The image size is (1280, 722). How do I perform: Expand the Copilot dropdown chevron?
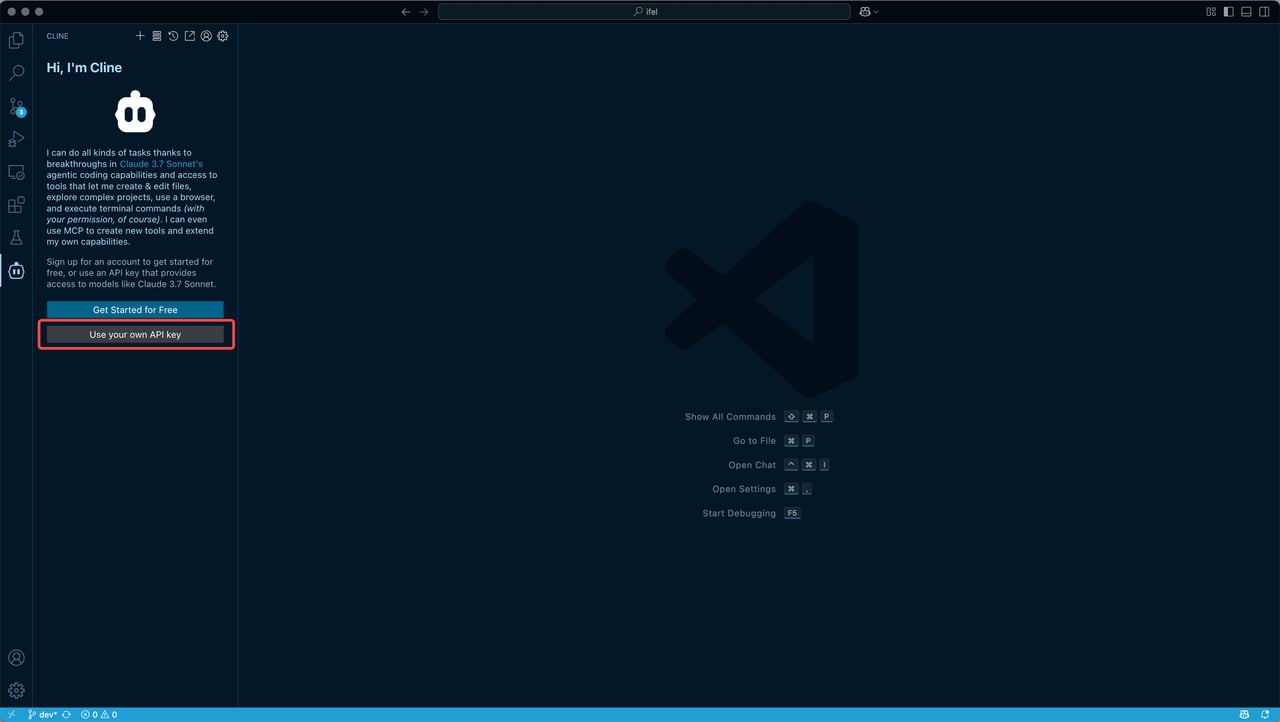pyautogui.click(x=877, y=12)
